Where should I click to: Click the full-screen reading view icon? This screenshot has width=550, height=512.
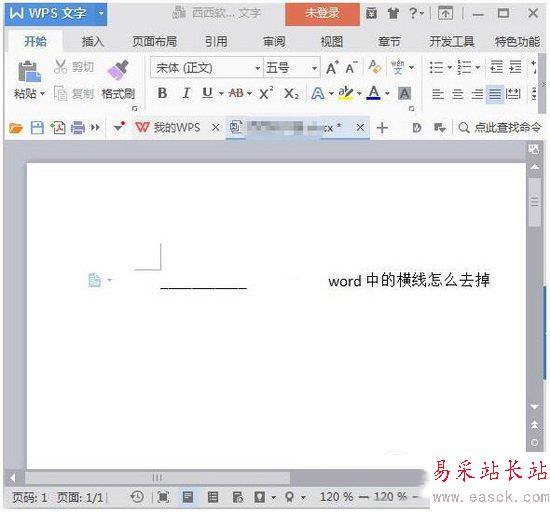click(163, 497)
